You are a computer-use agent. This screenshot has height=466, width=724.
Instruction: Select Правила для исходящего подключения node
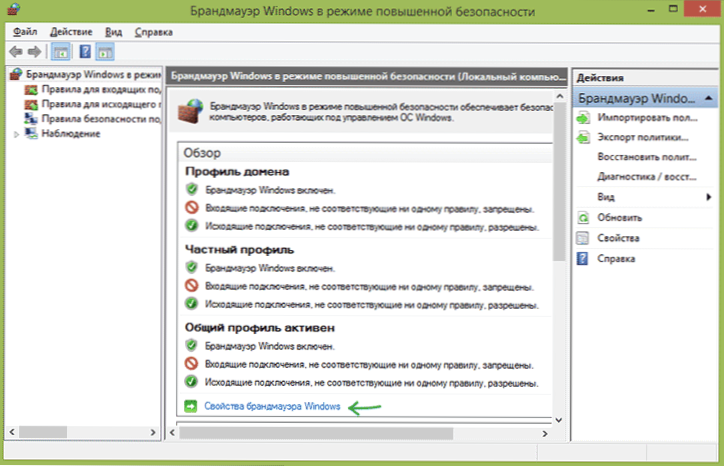click(x=101, y=104)
